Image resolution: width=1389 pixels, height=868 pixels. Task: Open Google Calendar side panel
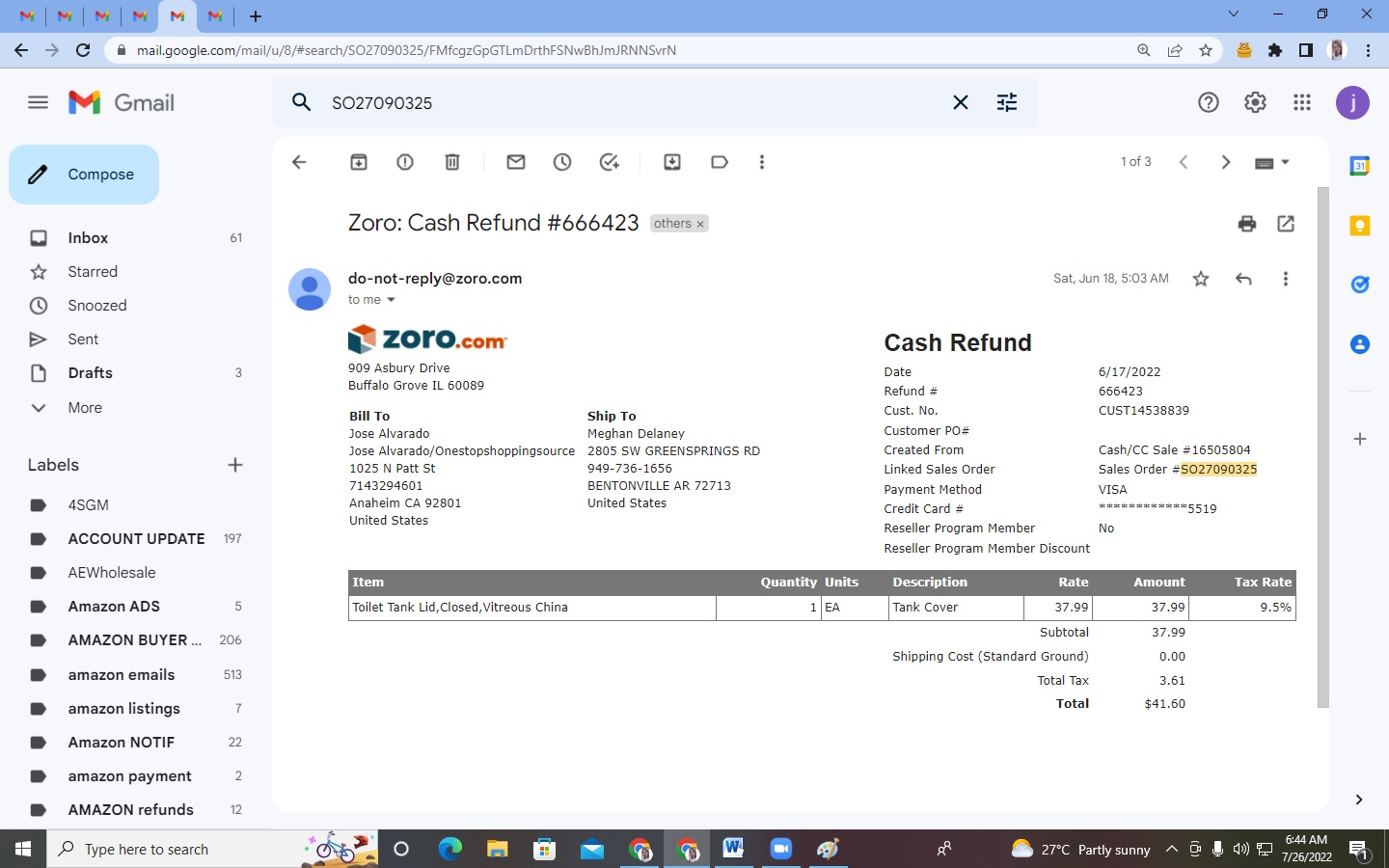pos(1360,166)
